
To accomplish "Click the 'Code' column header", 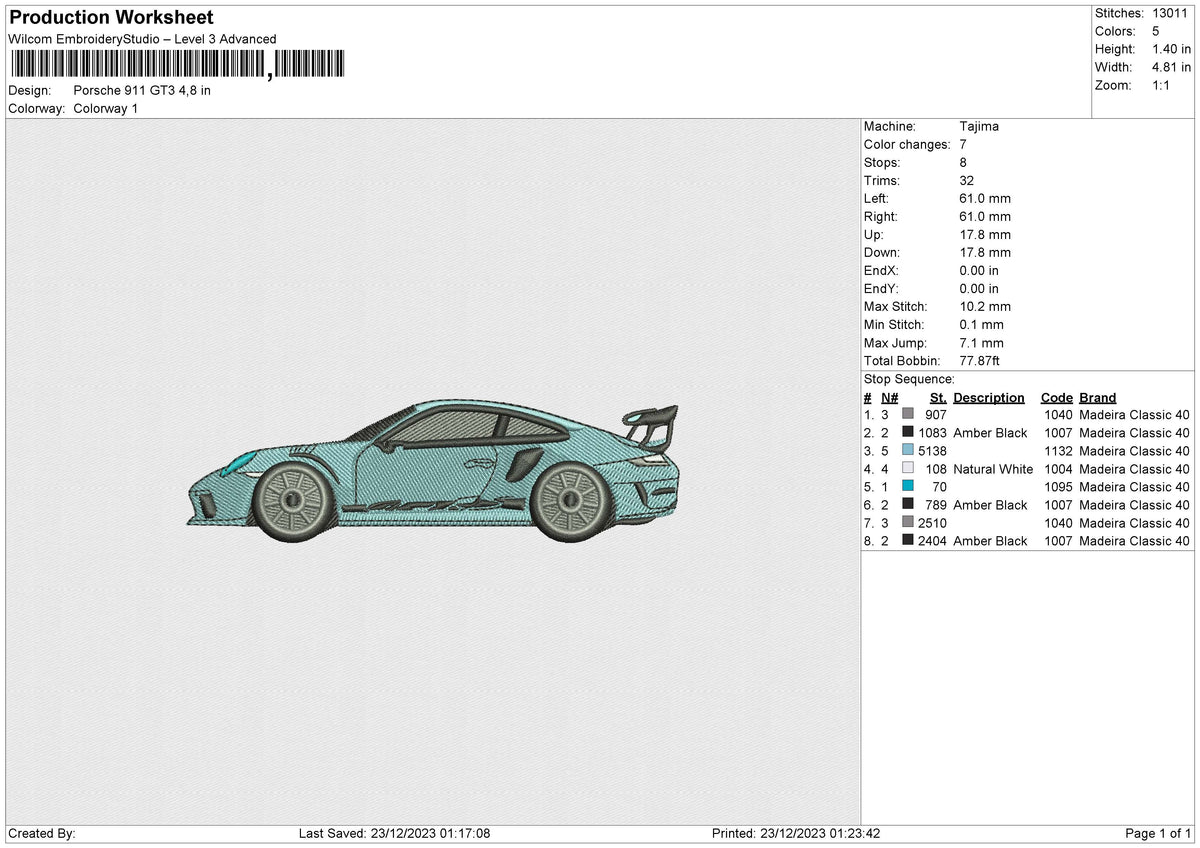I will pyautogui.click(x=1056, y=397).
